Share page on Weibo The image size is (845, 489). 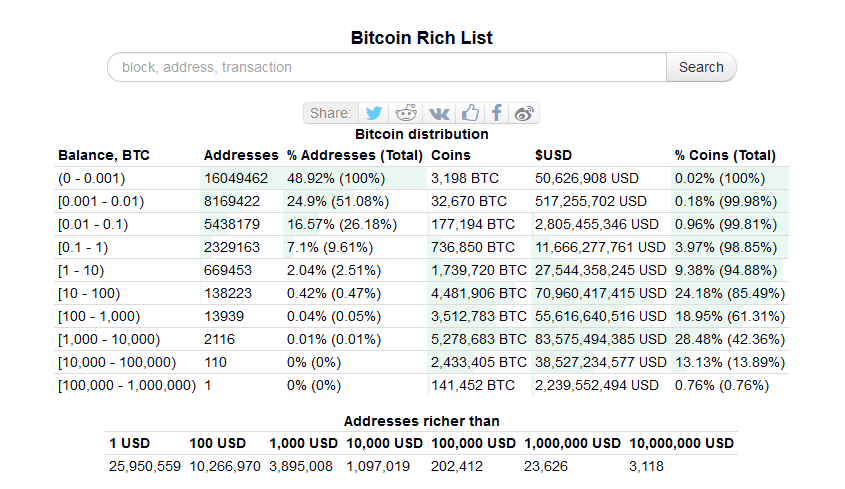[524, 113]
